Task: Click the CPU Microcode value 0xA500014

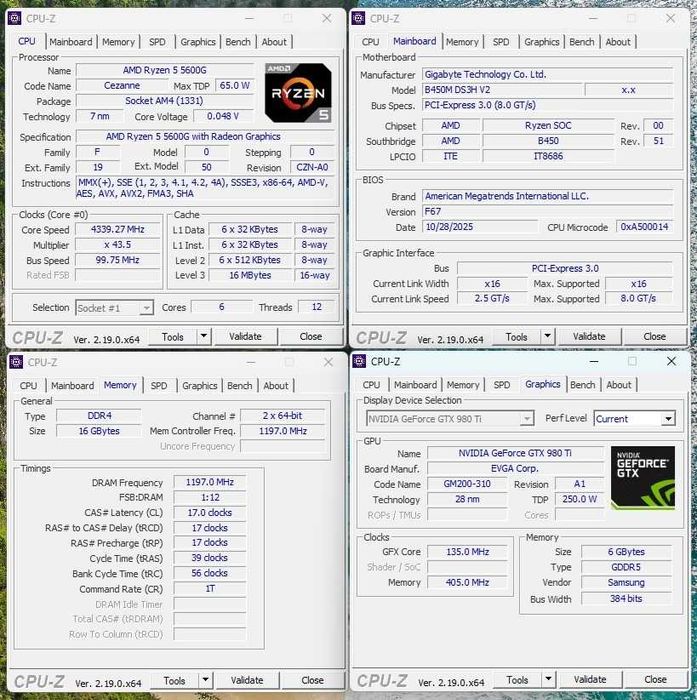Action: (644, 227)
